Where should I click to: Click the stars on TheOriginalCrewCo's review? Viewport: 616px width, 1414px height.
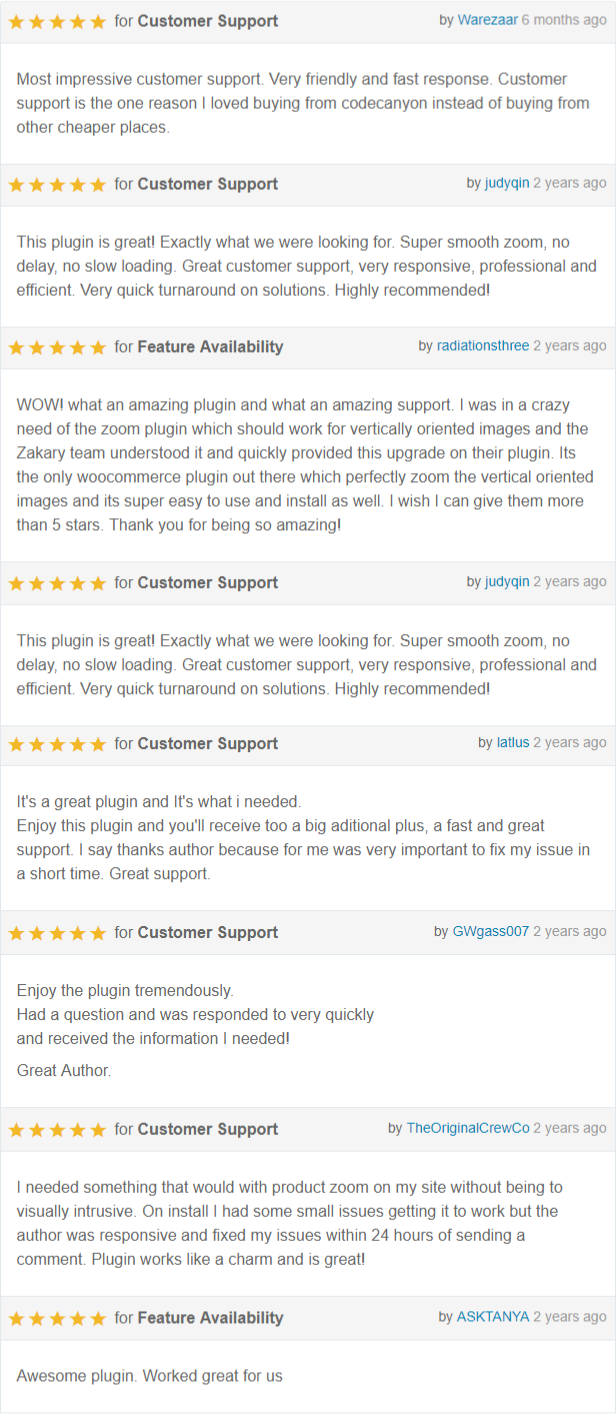57,1130
